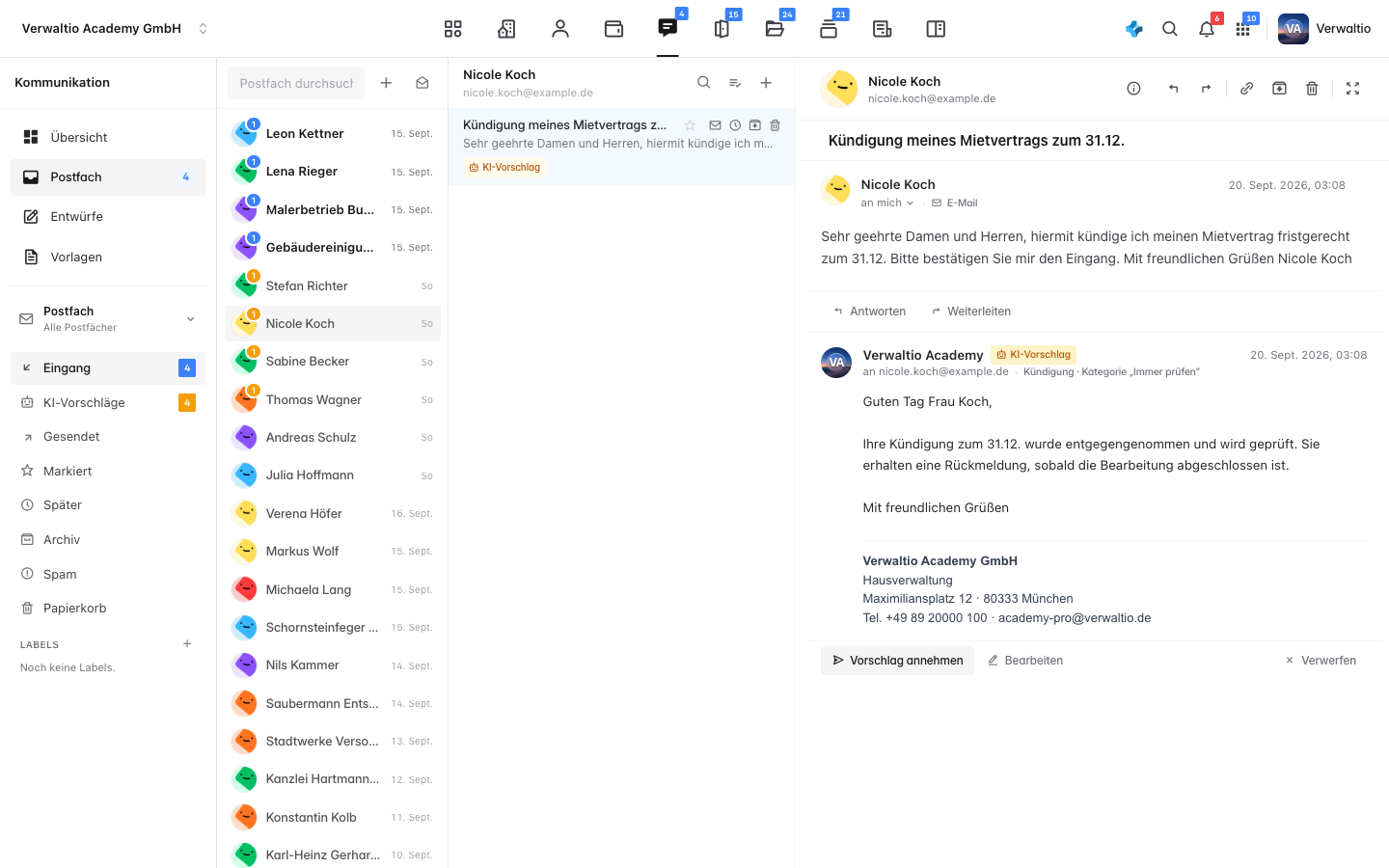Image resolution: width=1389 pixels, height=868 pixels.
Task: Open Vorlagen in the sidebar
Action: [108, 258]
